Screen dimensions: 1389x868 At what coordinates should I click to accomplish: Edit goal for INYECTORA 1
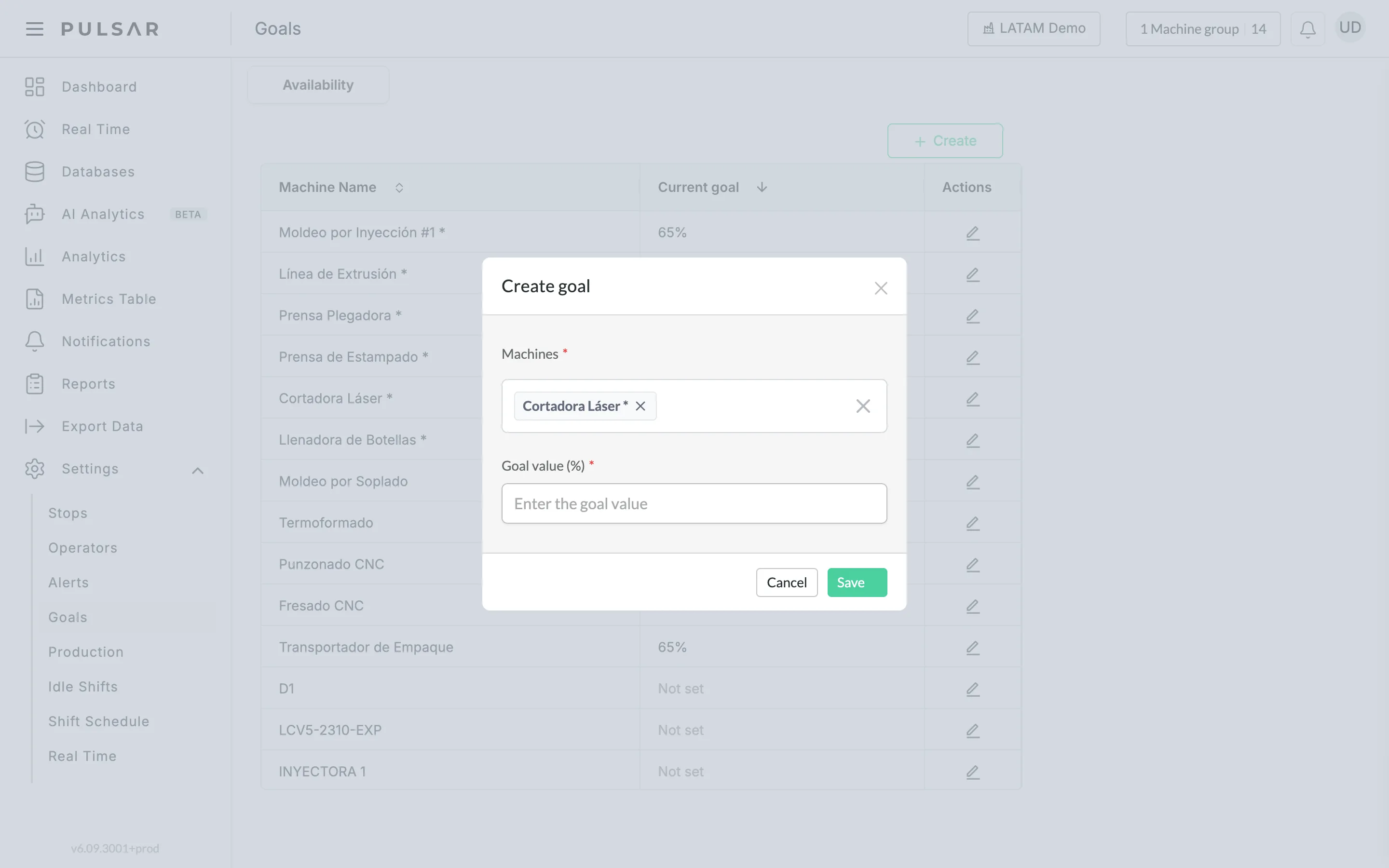972,772
